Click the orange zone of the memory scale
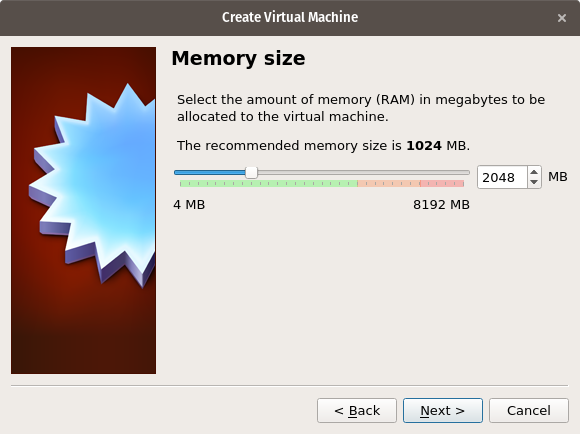The image size is (580, 434). click(x=389, y=184)
